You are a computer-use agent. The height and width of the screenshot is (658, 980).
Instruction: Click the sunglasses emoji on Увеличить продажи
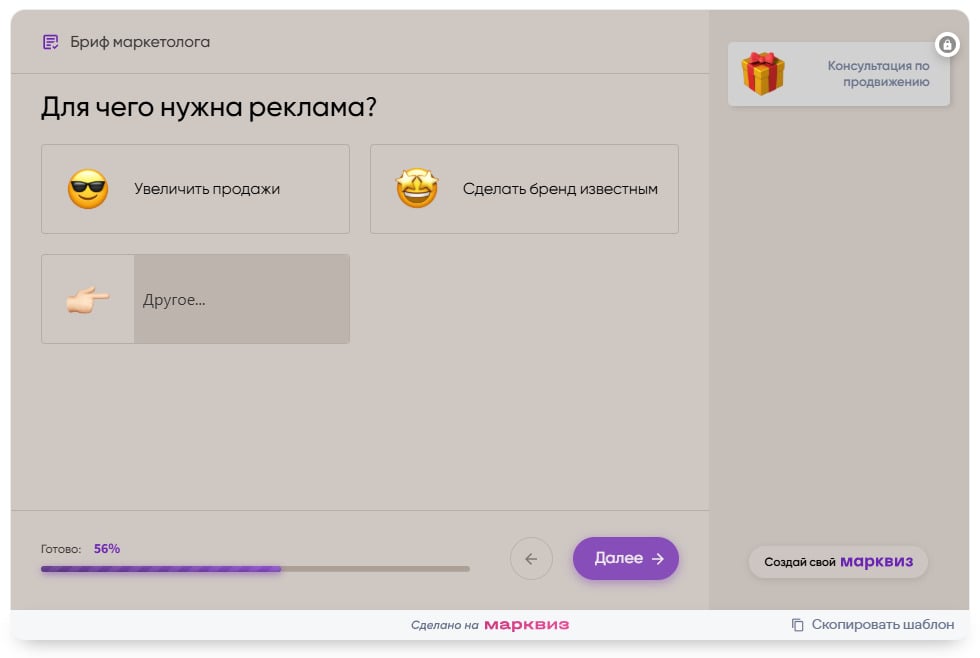(87, 188)
